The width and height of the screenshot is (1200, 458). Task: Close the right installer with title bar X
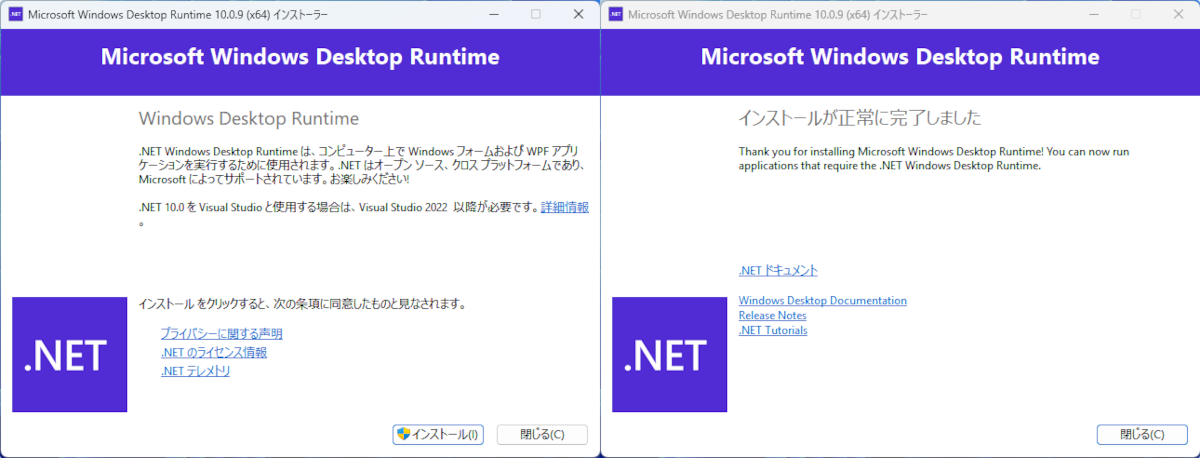1178,14
